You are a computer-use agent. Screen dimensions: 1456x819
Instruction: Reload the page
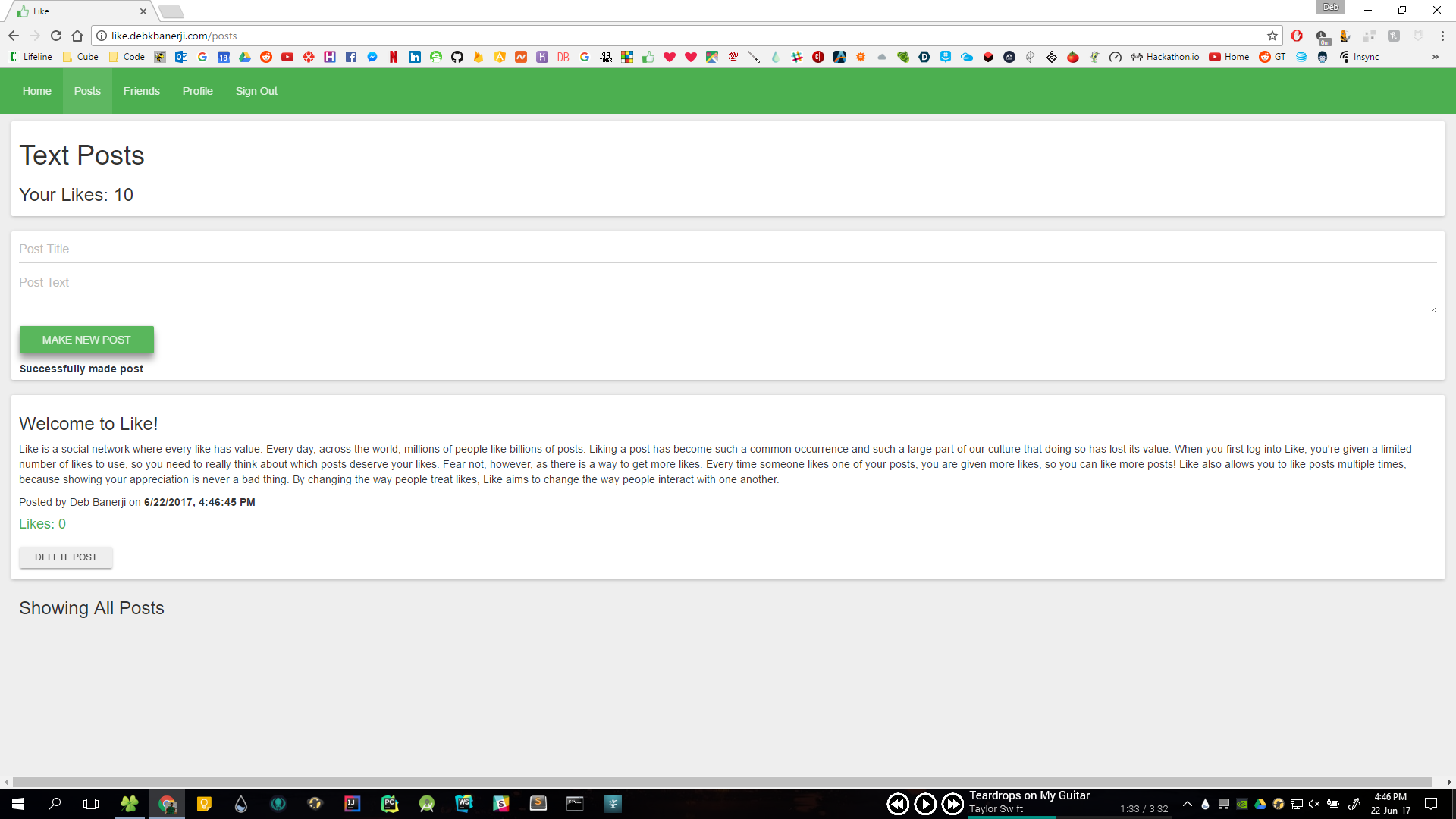point(56,36)
